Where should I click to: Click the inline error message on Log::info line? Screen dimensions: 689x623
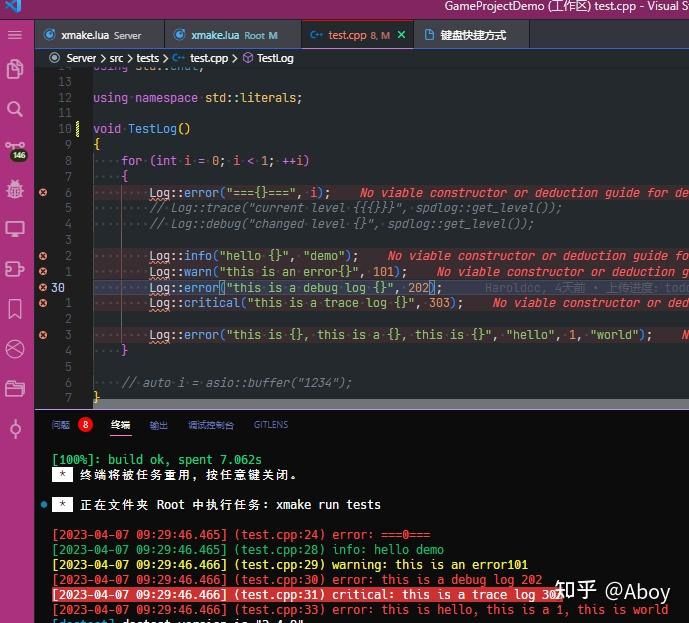(x=538, y=256)
